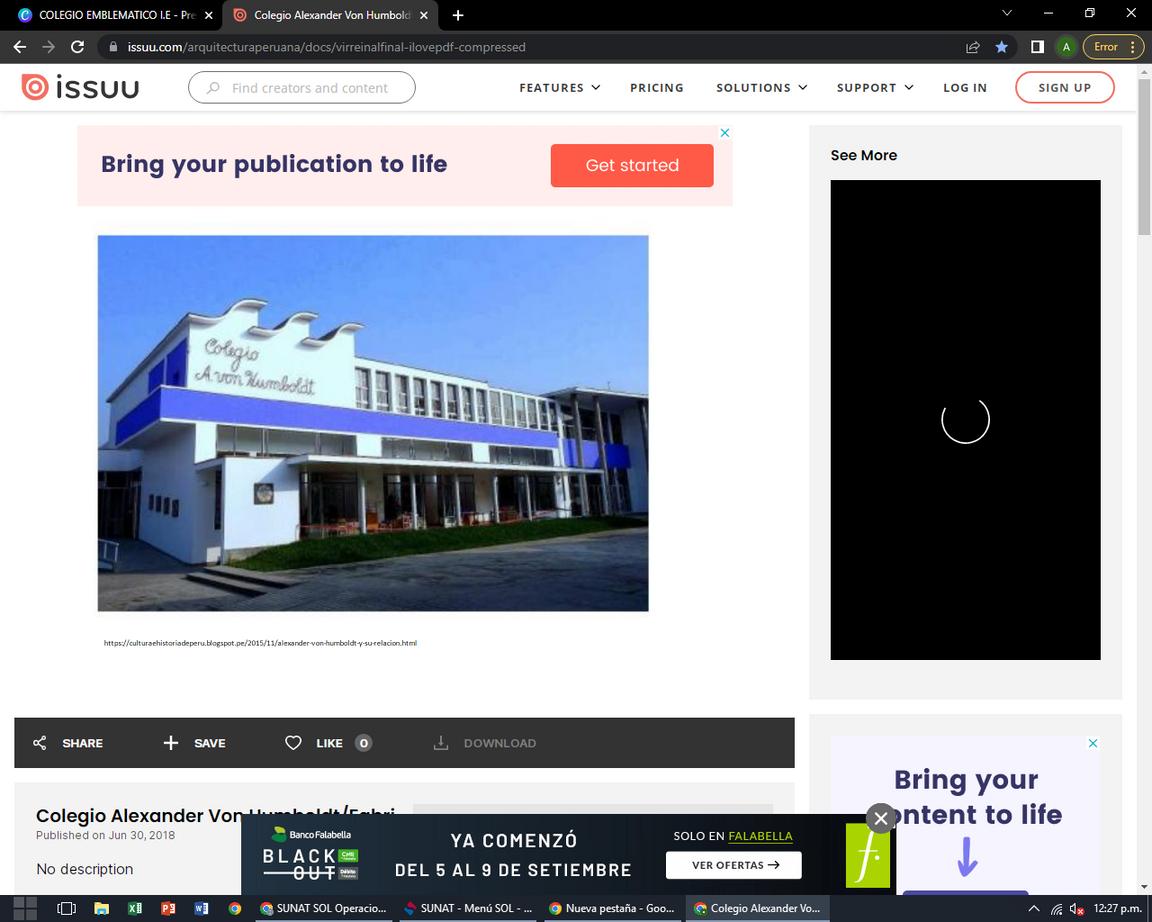Screen dimensions: 1152x922
Task: Expand the SOLUTIONS menu
Action: [x=762, y=87]
